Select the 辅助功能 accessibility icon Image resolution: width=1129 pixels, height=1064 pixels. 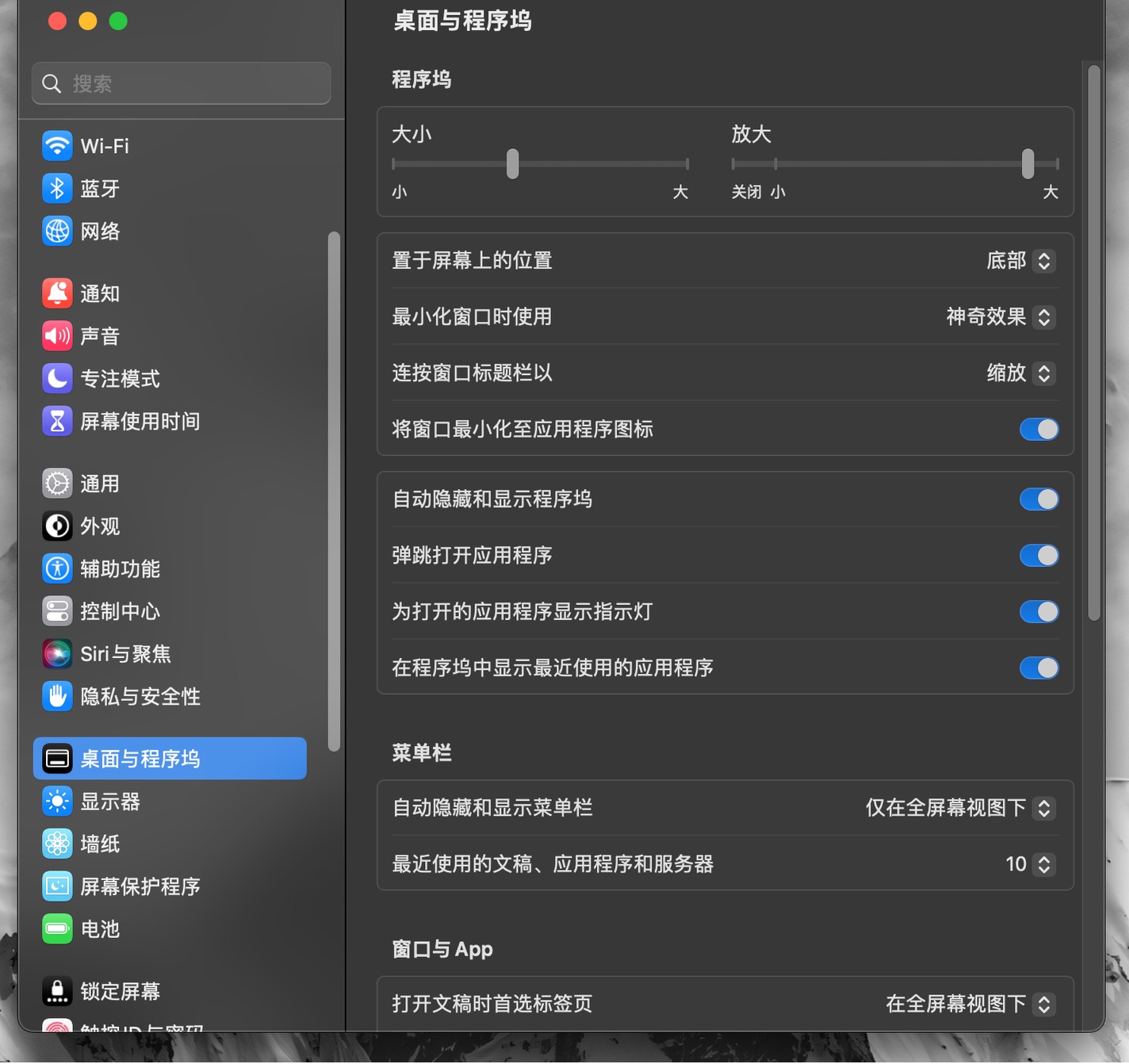[x=56, y=568]
